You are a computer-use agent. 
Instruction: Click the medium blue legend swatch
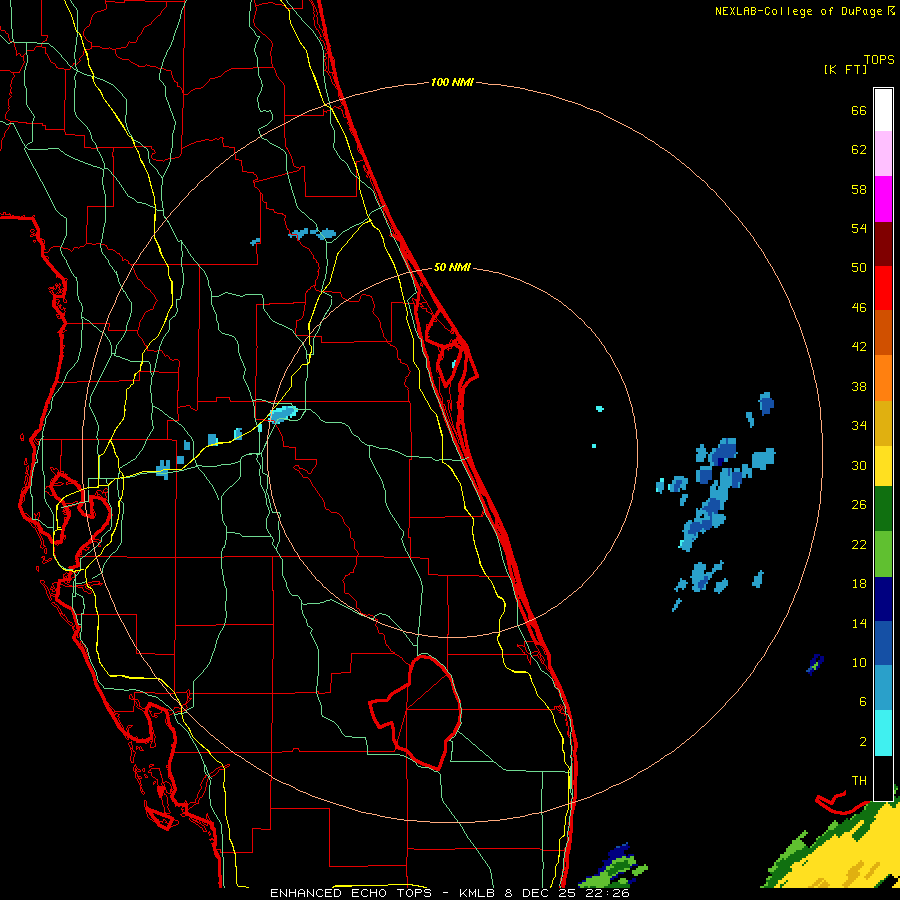[883, 643]
